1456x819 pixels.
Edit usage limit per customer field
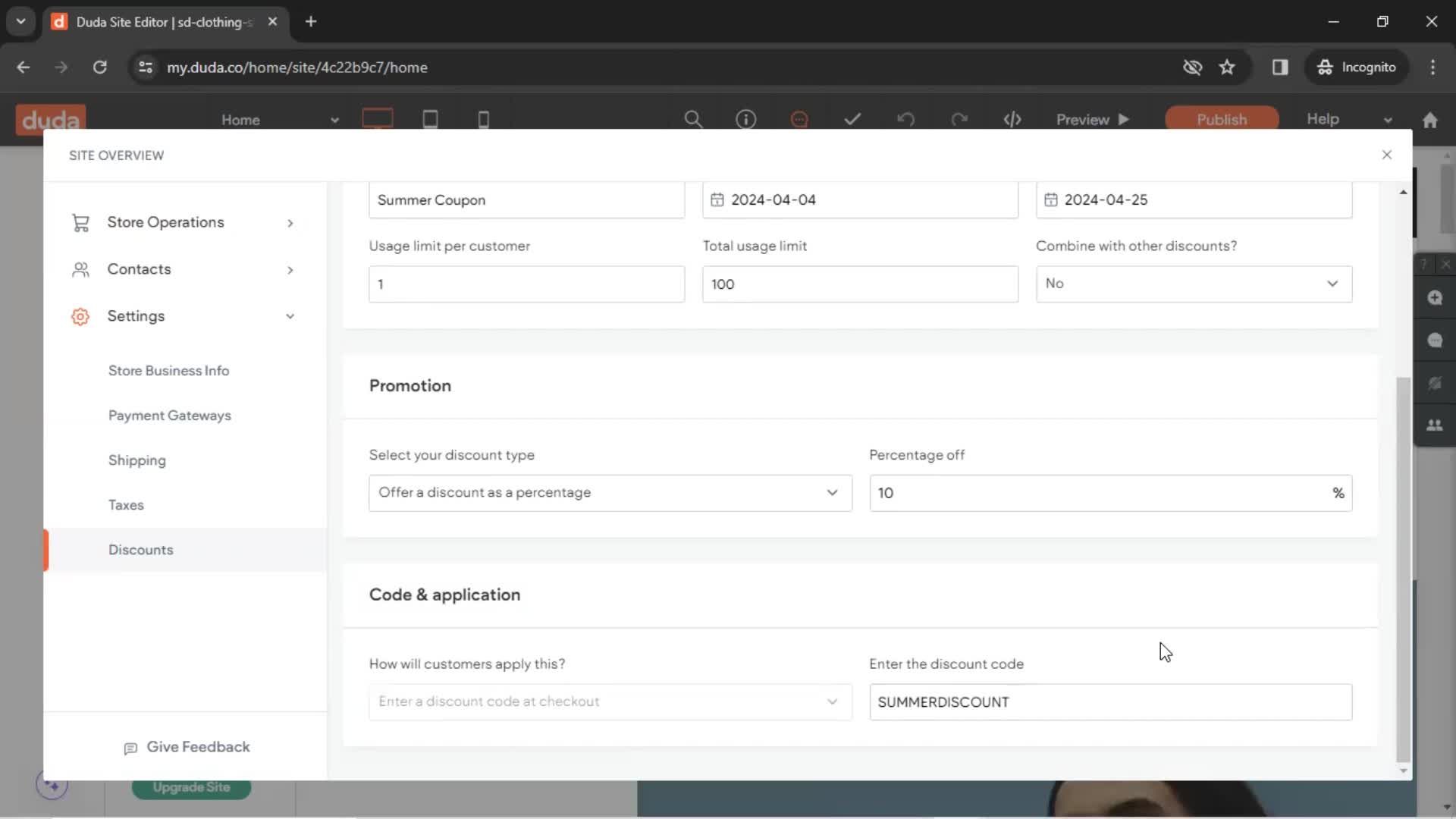(x=526, y=284)
